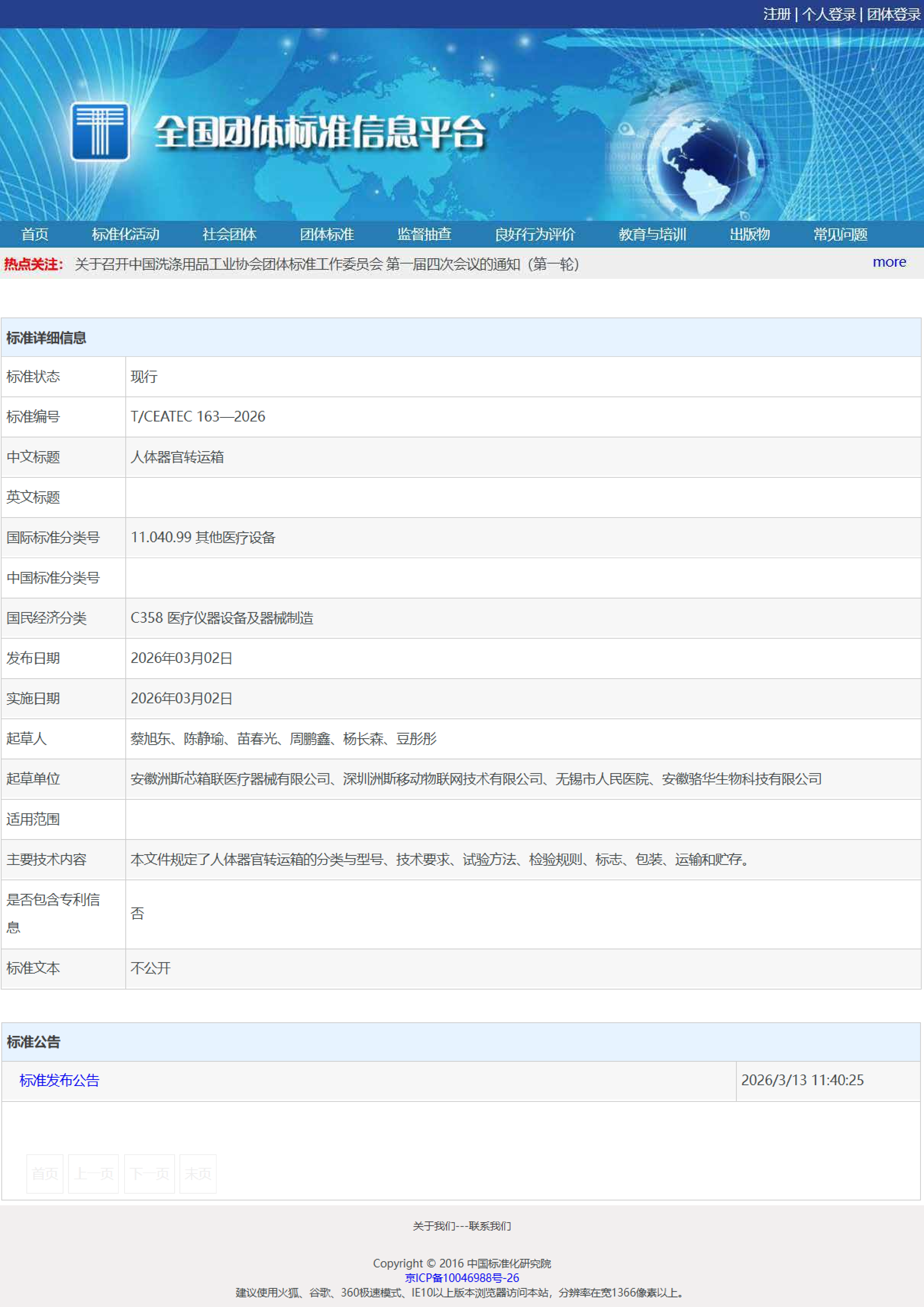
Task: Click the 末页 pagination button
Action: point(198,1174)
